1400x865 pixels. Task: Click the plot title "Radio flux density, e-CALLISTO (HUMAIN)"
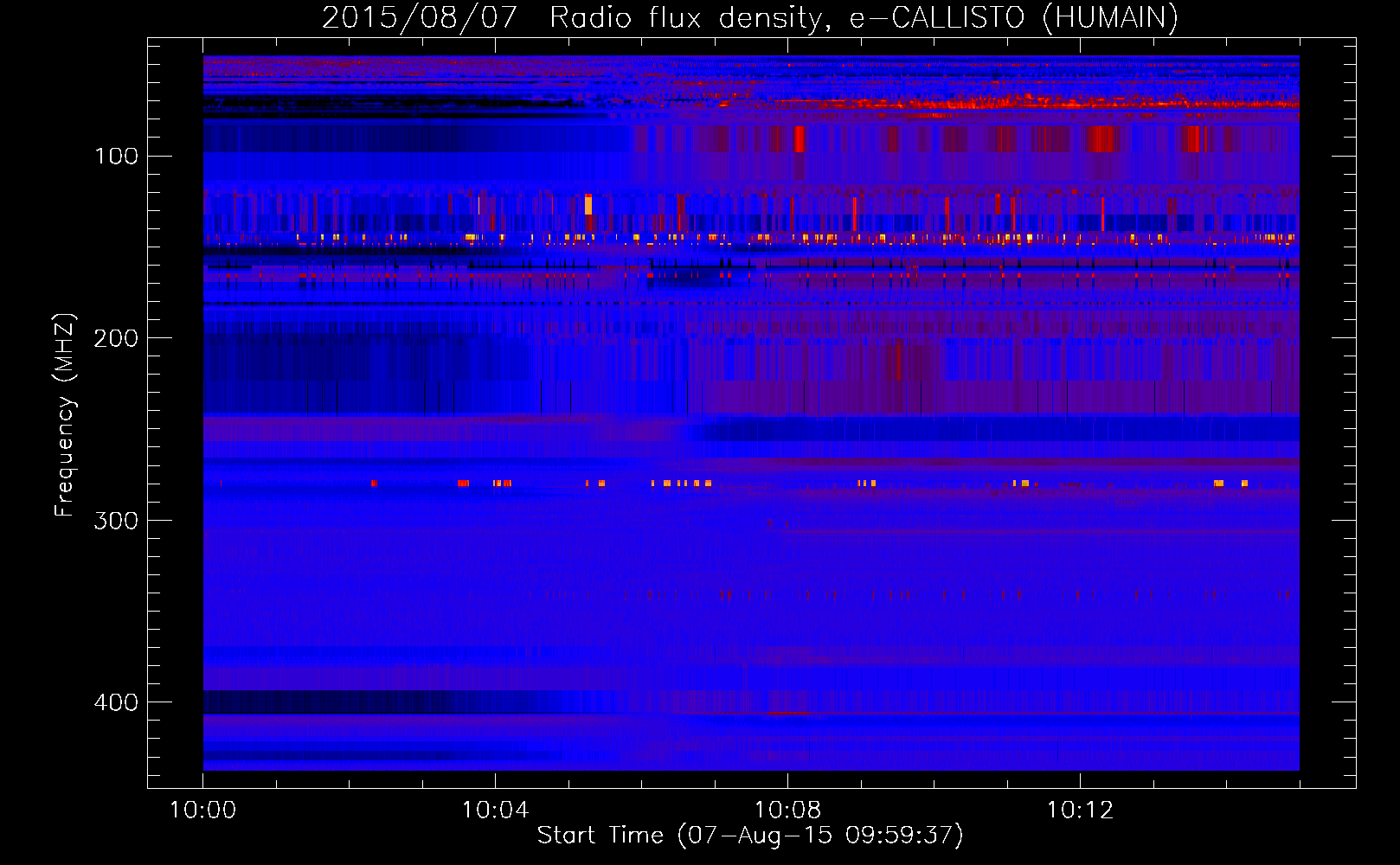coord(864,17)
